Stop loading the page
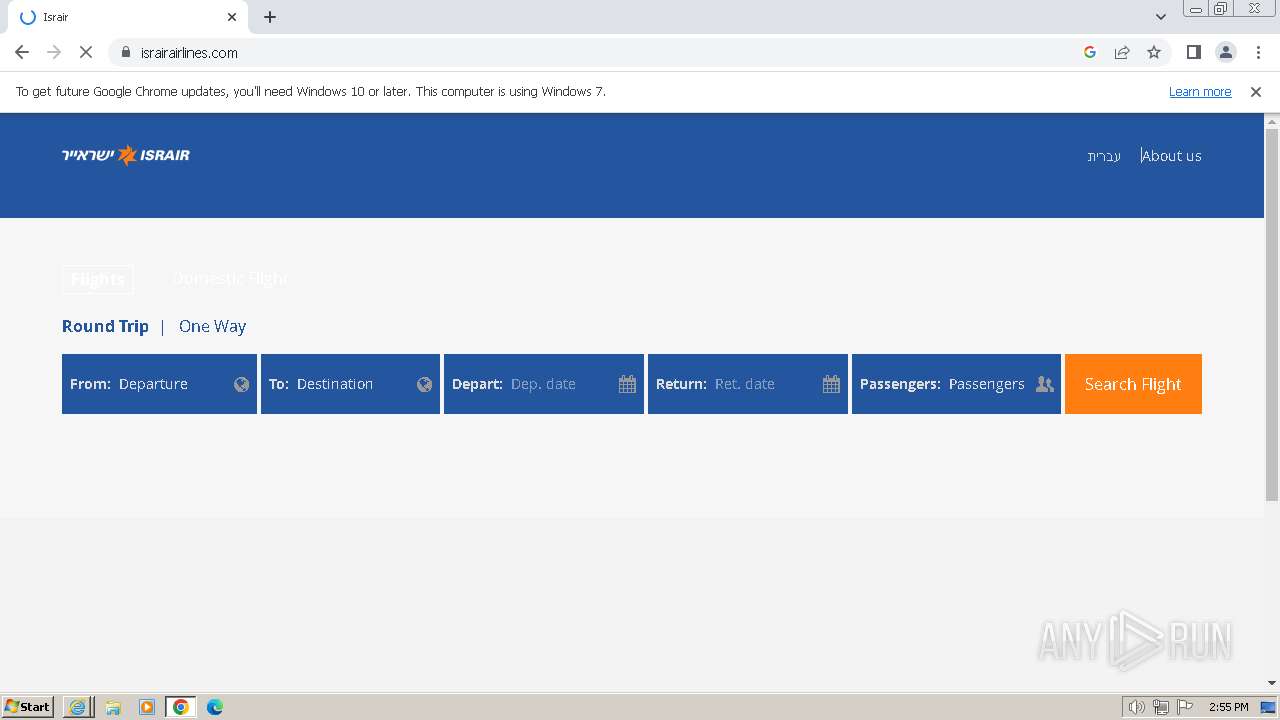This screenshot has height=720, width=1280. [x=86, y=52]
